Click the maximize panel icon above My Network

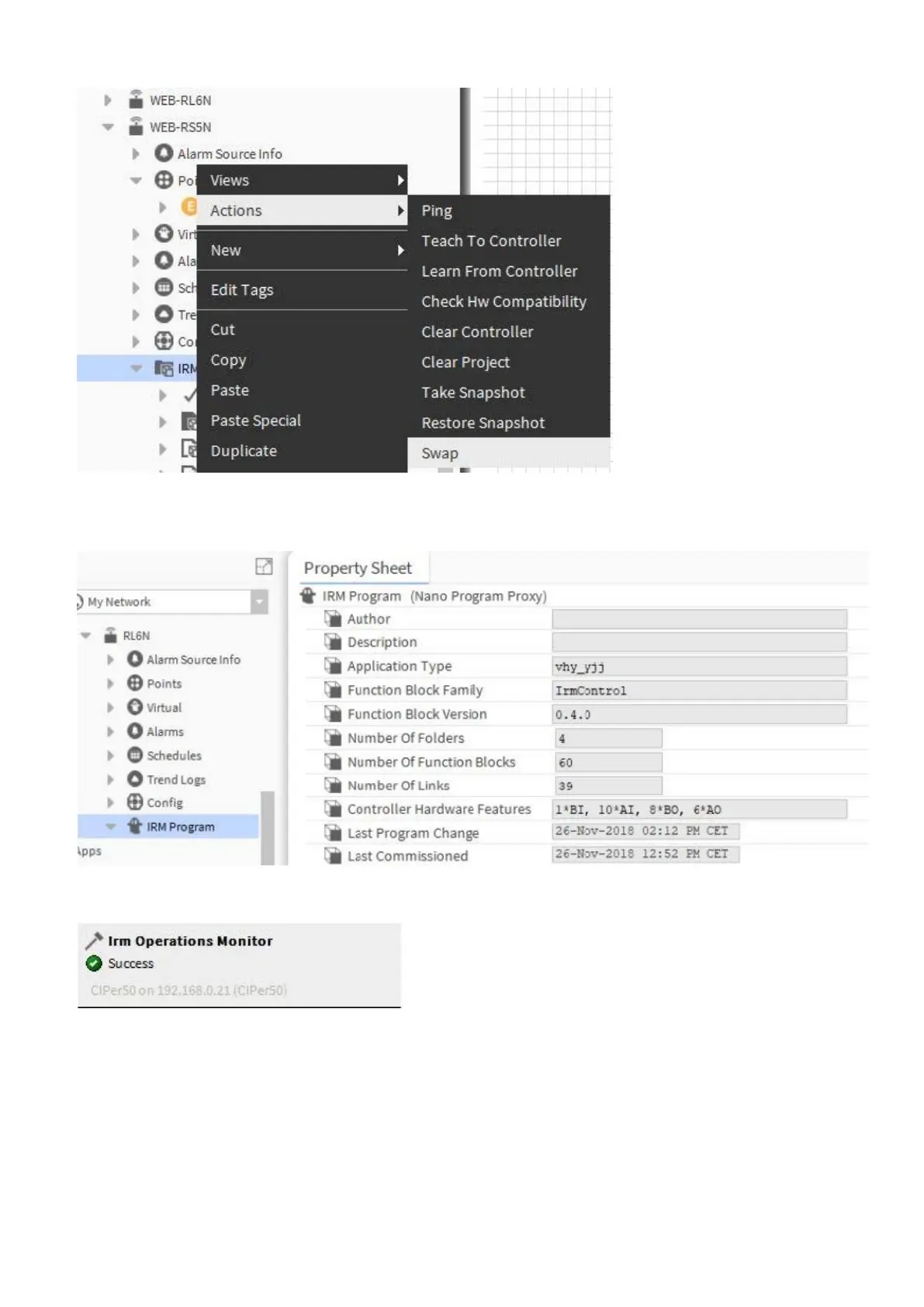264,567
